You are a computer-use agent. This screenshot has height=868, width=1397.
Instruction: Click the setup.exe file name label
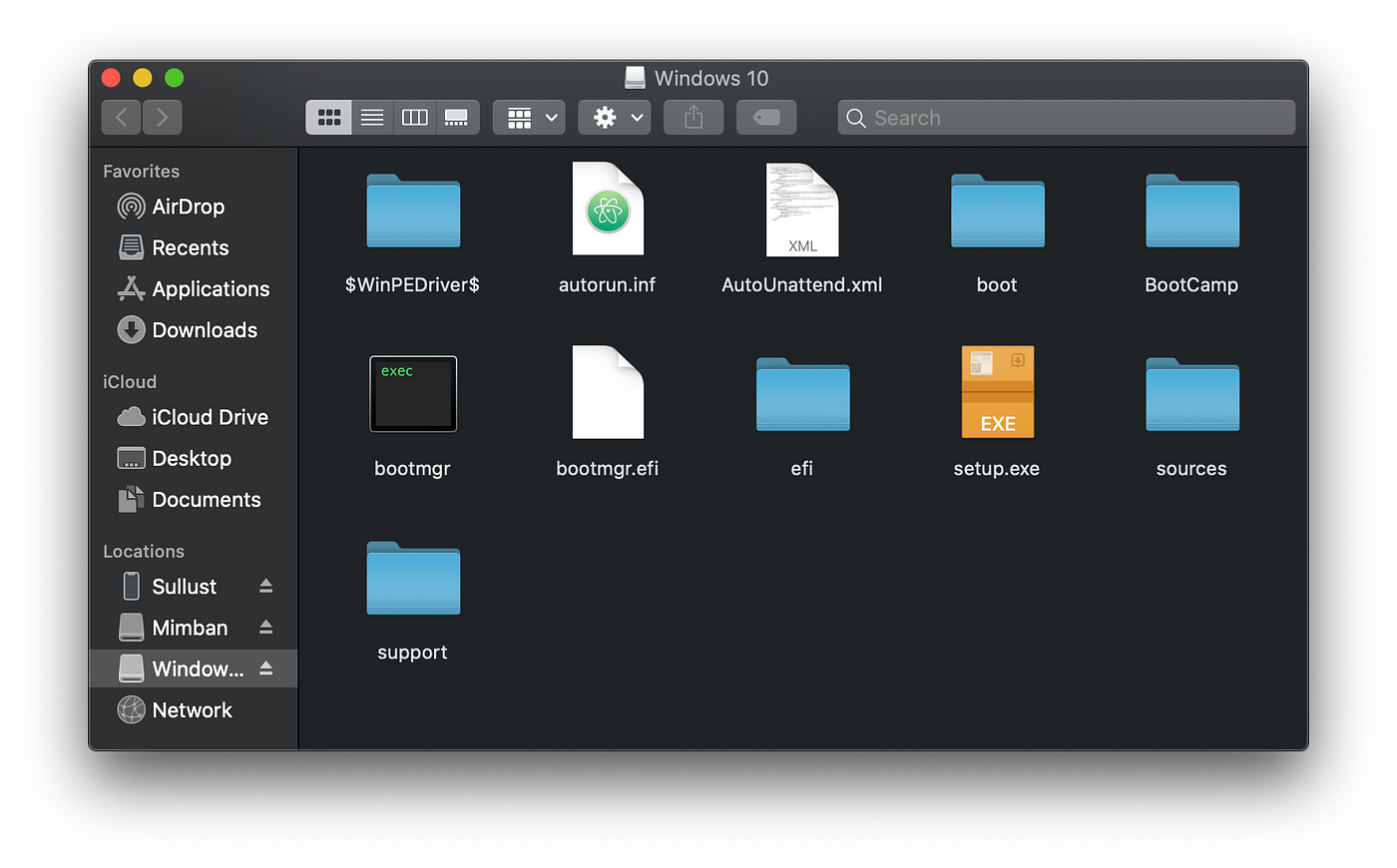coord(997,469)
